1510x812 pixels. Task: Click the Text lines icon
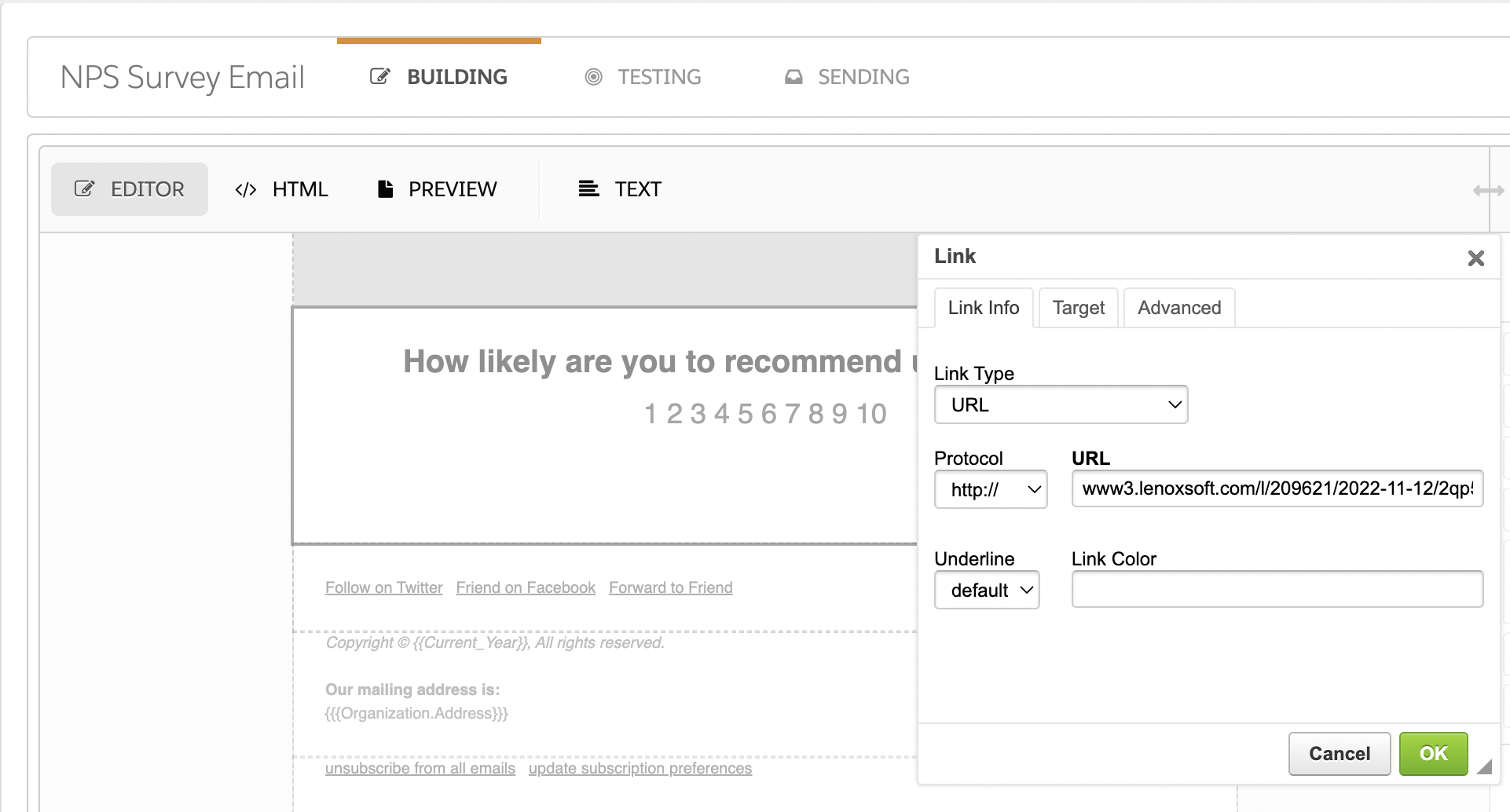click(x=588, y=188)
